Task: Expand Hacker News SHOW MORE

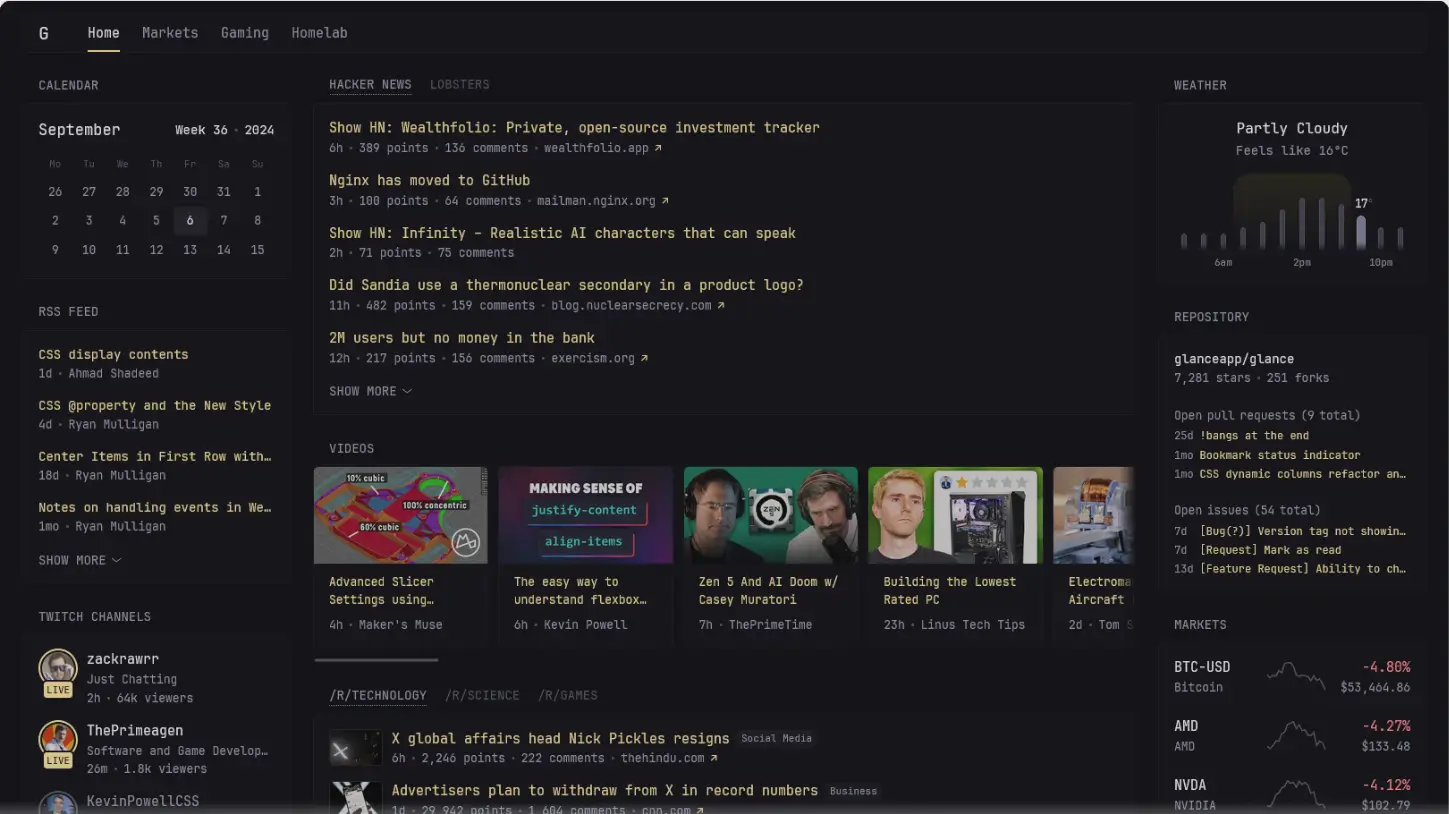Action: pyautogui.click(x=370, y=391)
